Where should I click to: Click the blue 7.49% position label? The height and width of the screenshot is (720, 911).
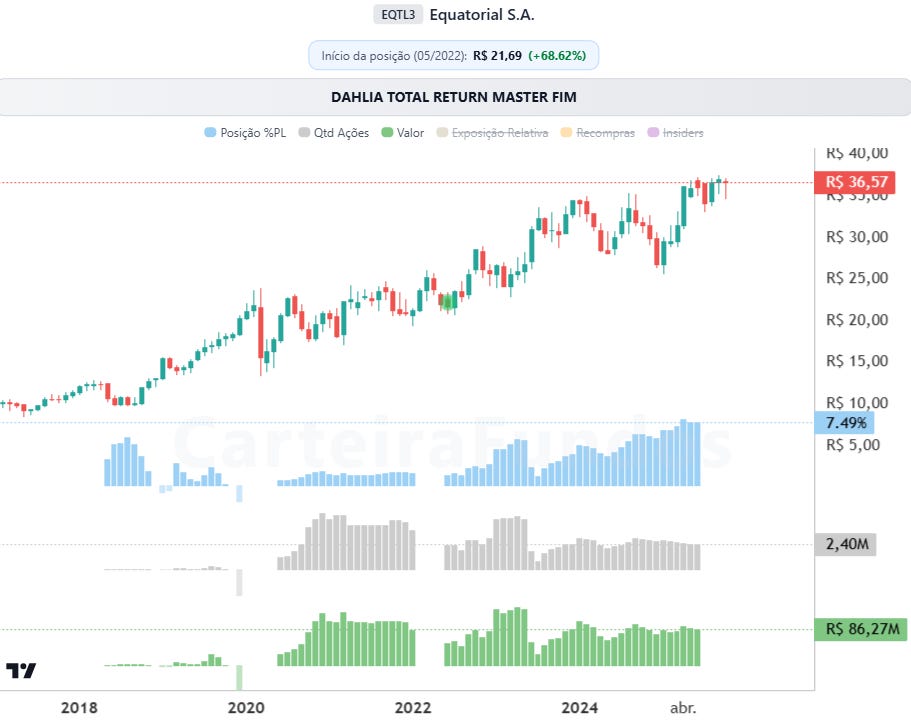click(x=845, y=422)
